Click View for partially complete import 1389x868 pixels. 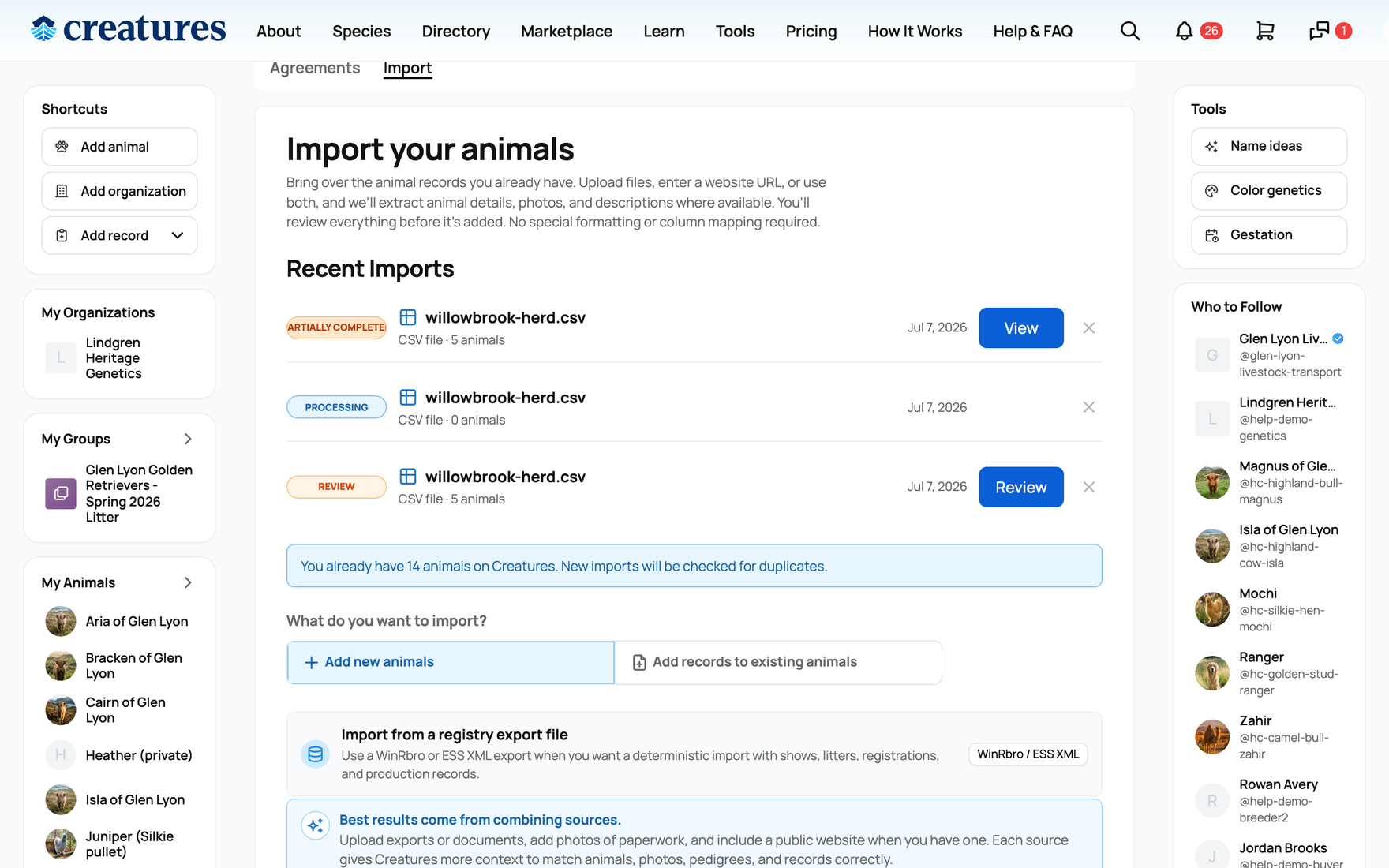pos(1021,327)
